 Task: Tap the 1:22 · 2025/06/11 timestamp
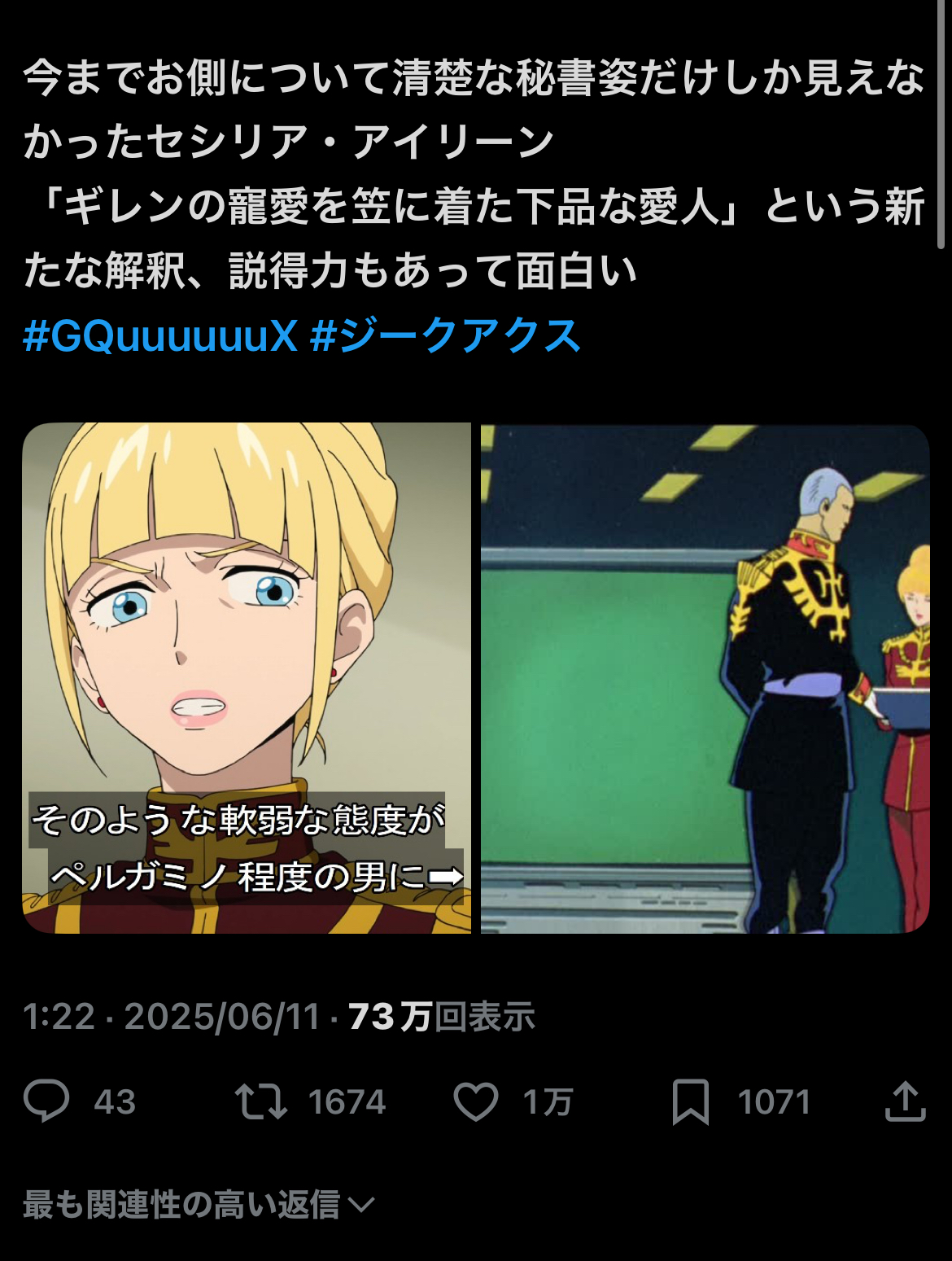(172, 1017)
